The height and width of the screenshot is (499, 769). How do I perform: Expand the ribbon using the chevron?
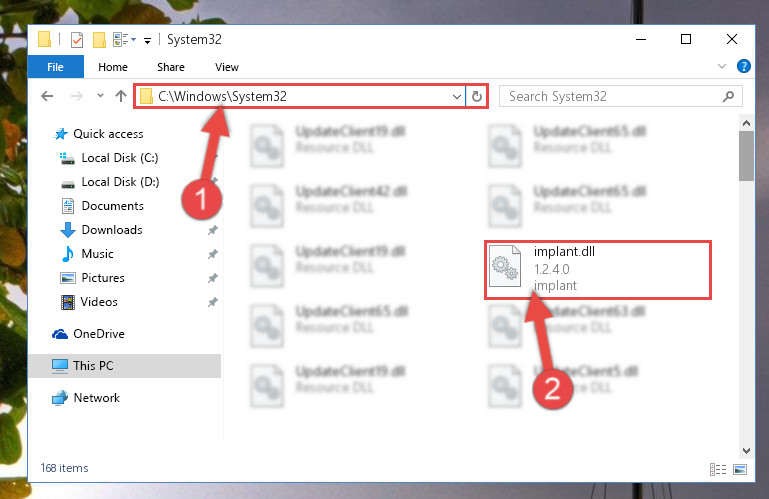(x=721, y=66)
